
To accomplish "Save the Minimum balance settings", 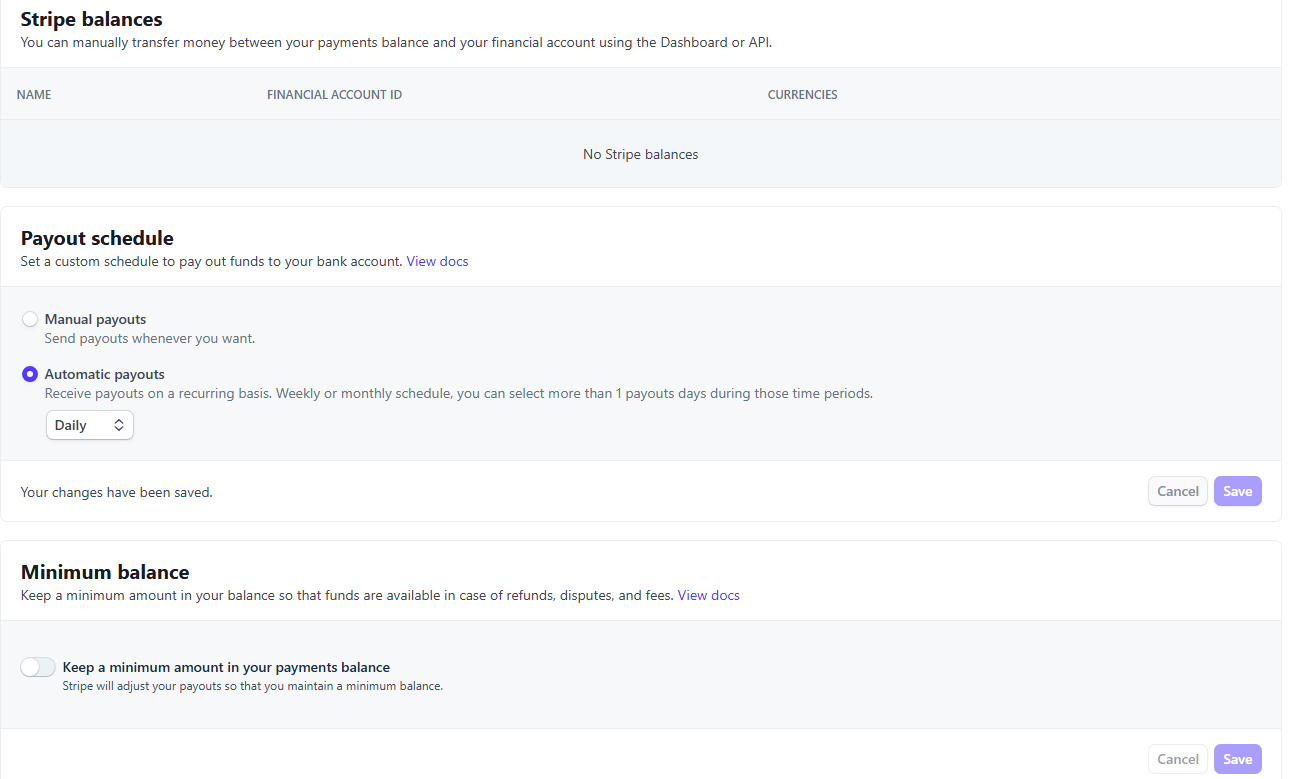I will (x=1238, y=759).
